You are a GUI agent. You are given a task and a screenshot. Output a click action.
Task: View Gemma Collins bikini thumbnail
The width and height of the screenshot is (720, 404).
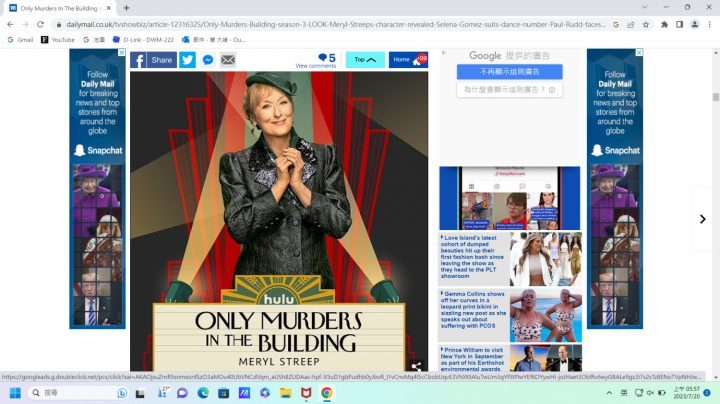tap(546, 315)
